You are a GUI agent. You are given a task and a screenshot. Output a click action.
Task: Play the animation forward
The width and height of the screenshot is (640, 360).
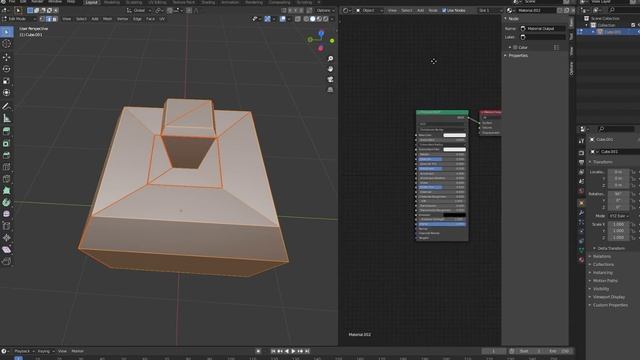coord(293,351)
